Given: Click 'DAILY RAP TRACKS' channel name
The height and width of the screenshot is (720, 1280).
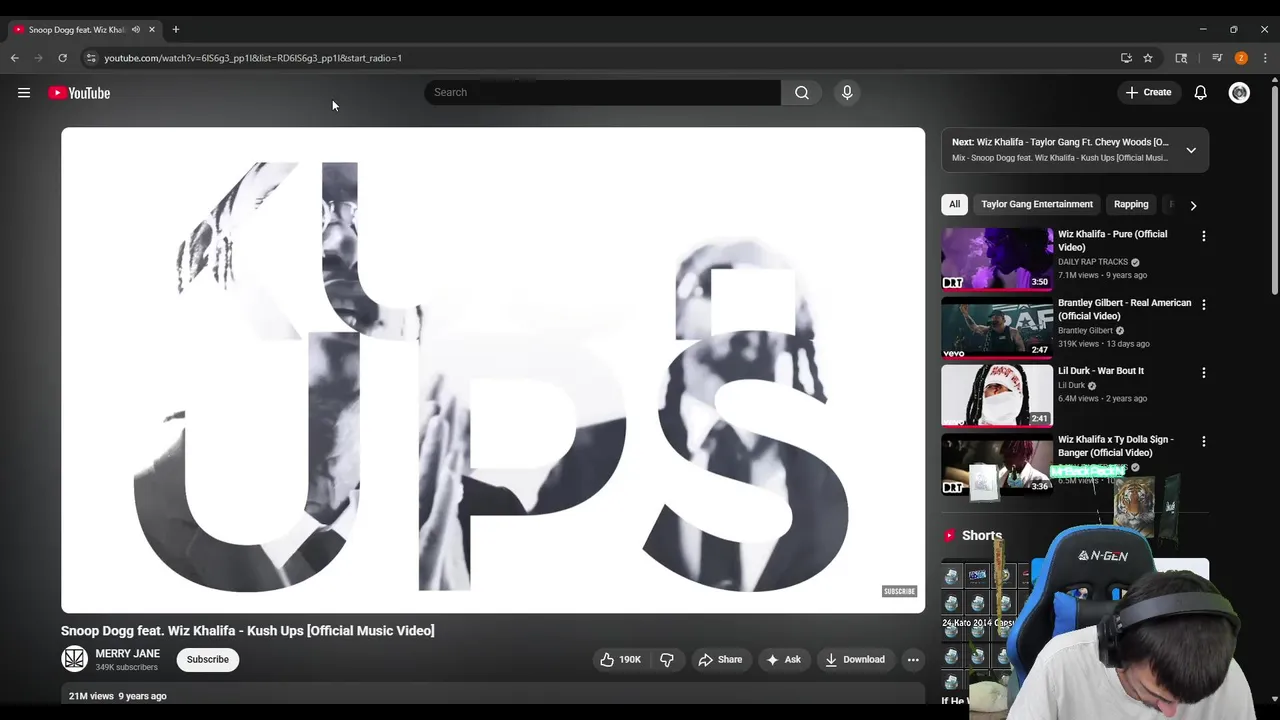Looking at the screenshot, I should (1093, 262).
